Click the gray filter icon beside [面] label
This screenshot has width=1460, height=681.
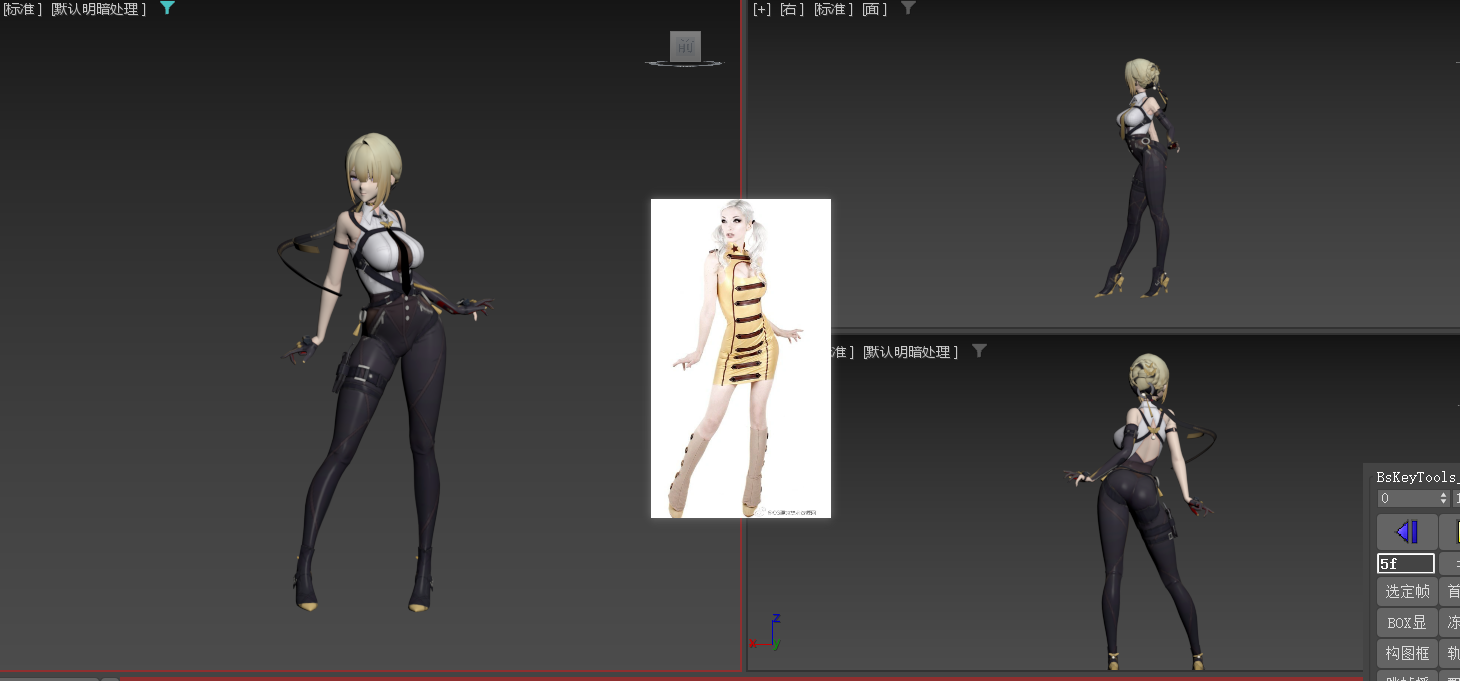[907, 8]
